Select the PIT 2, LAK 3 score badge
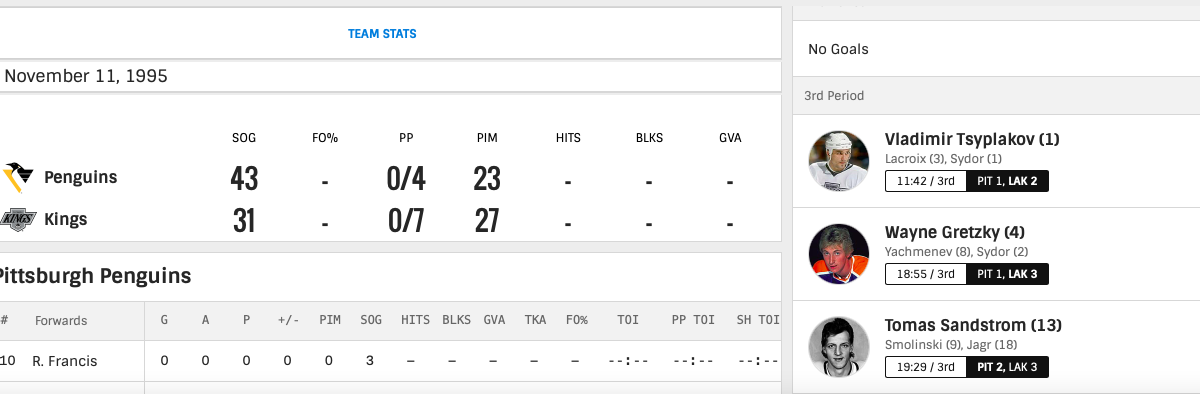 (x=1007, y=367)
